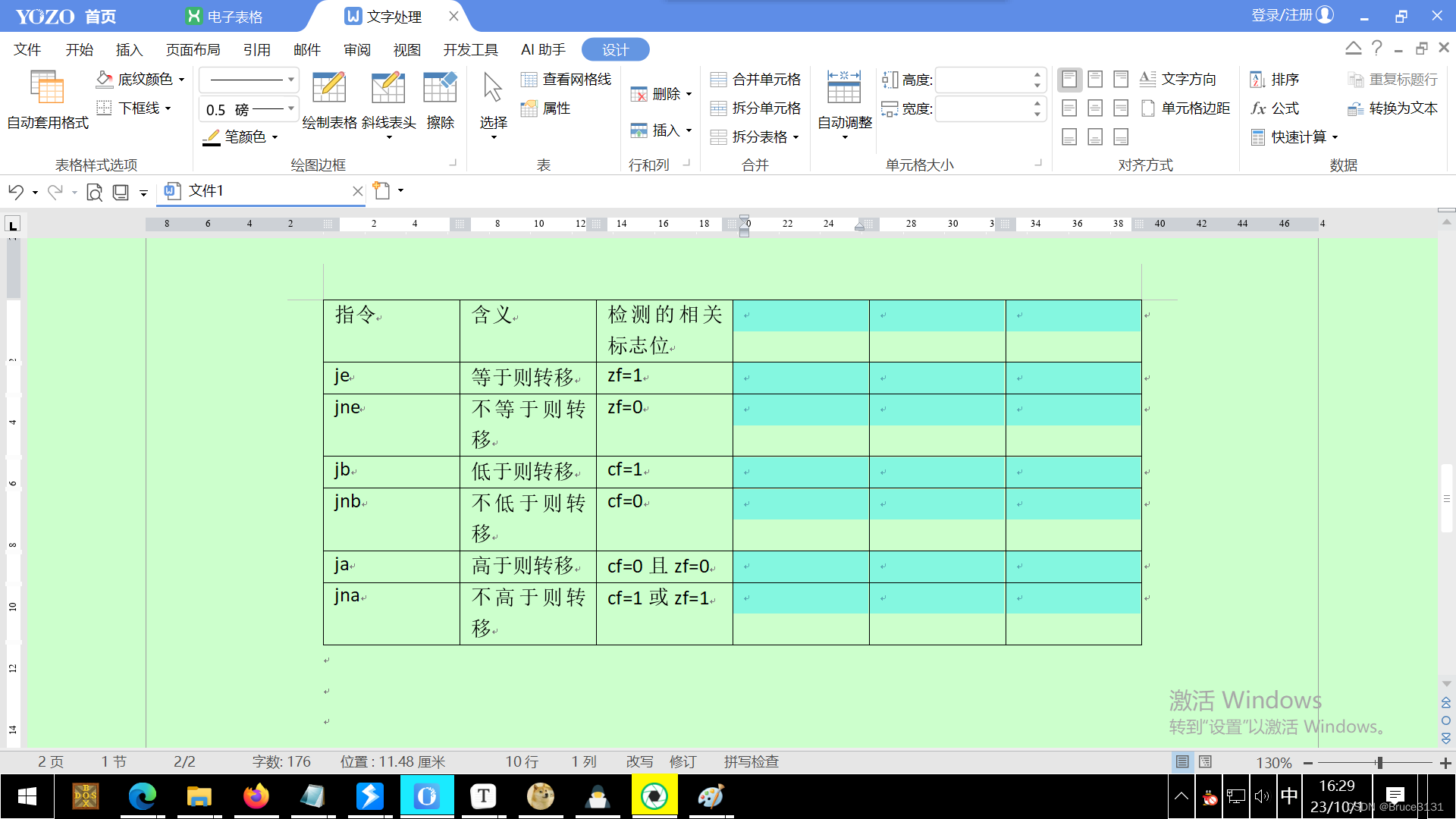The height and width of the screenshot is (819, 1456).
Task: Click the print preview icon in quick toolbar
Action: coord(94,192)
